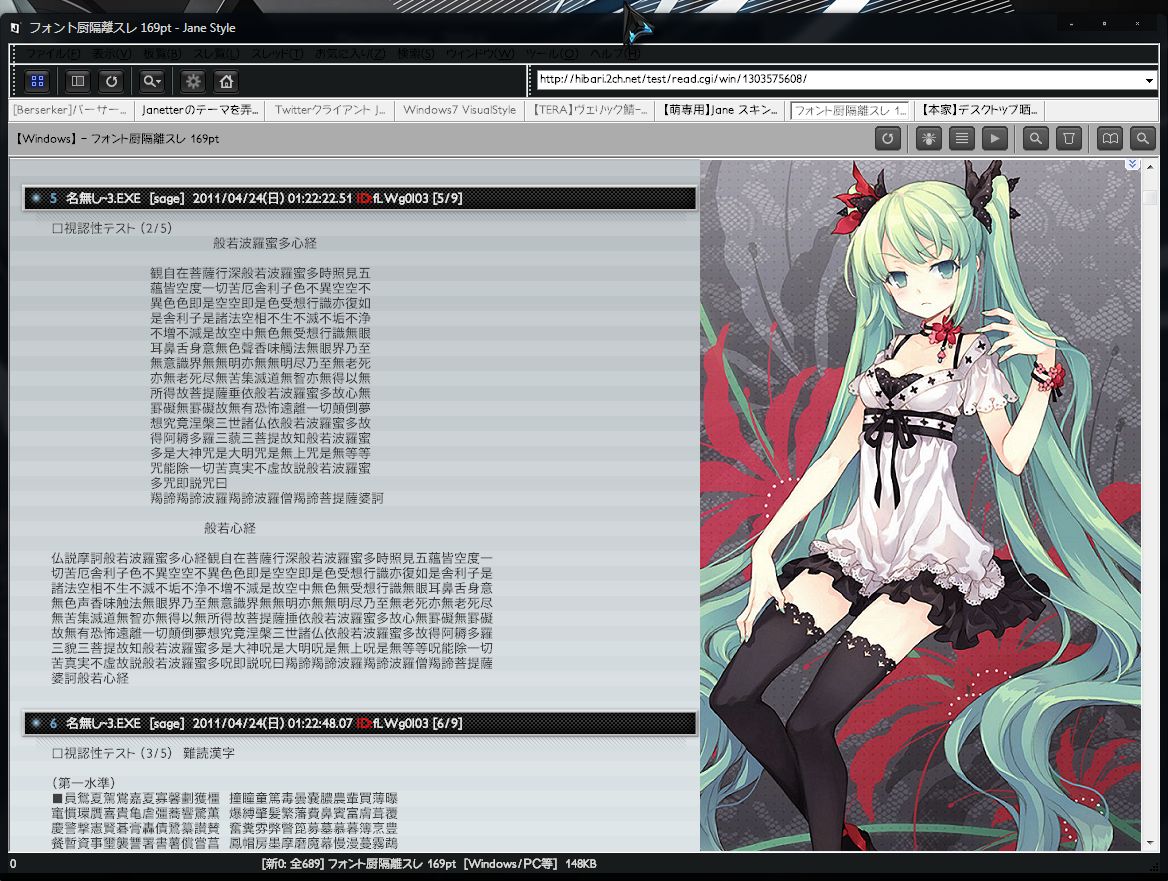Click poster name 名無し~3.EXE on post 6

[x=103, y=723]
